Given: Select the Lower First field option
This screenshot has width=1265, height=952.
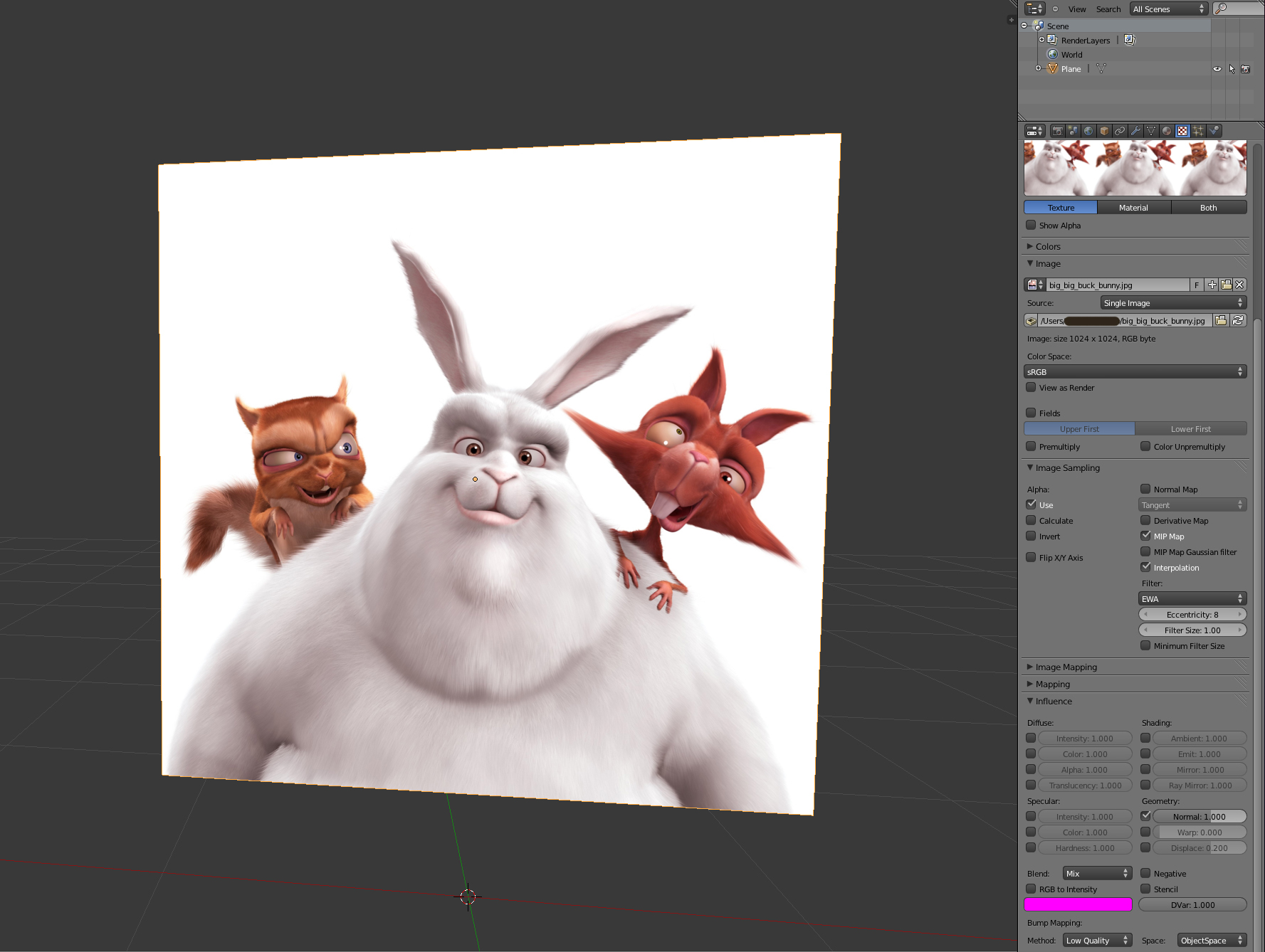Looking at the screenshot, I should coord(1191,429).
